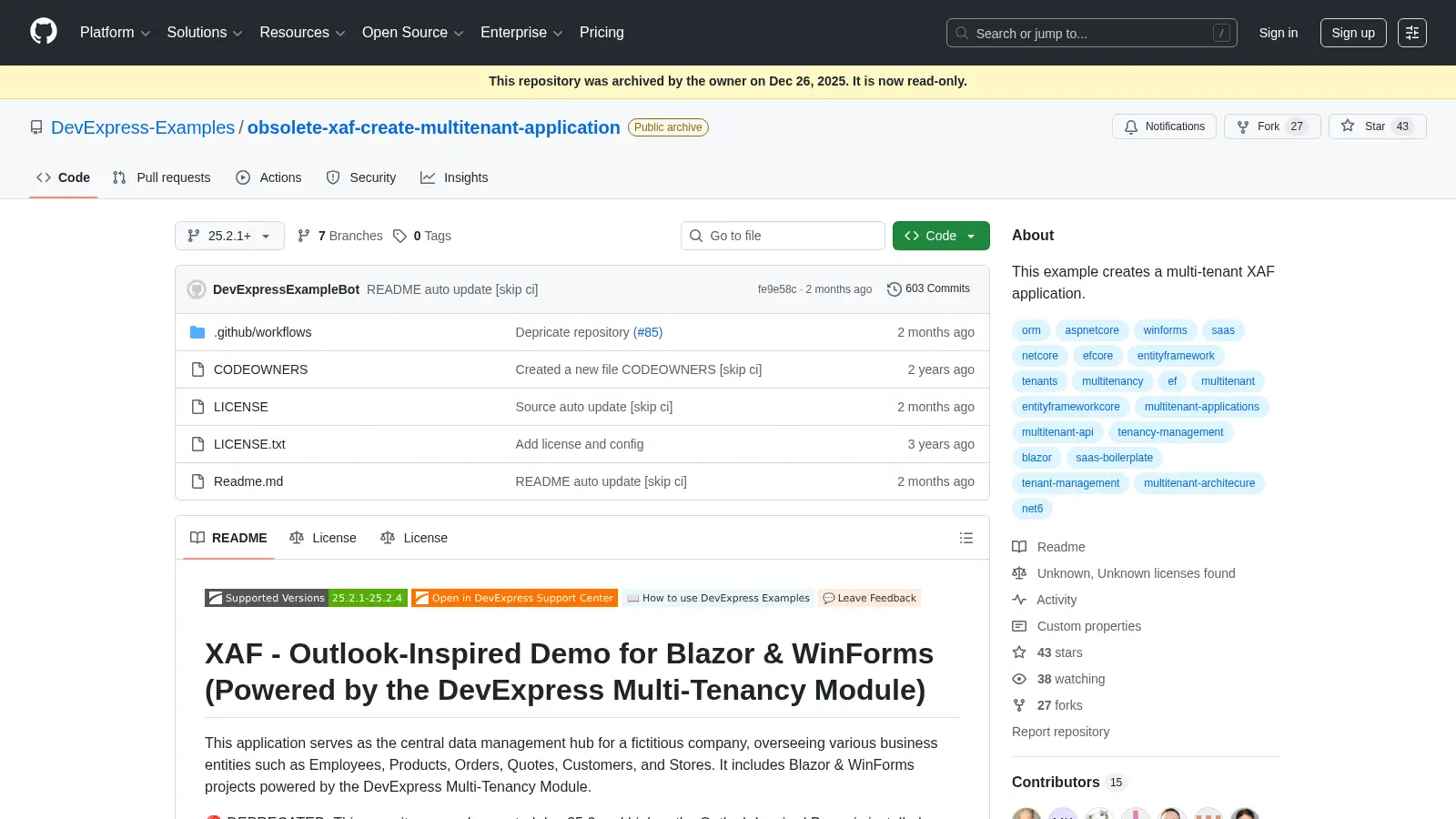Open DevExpressExampleBot avatar

[197, 289]
